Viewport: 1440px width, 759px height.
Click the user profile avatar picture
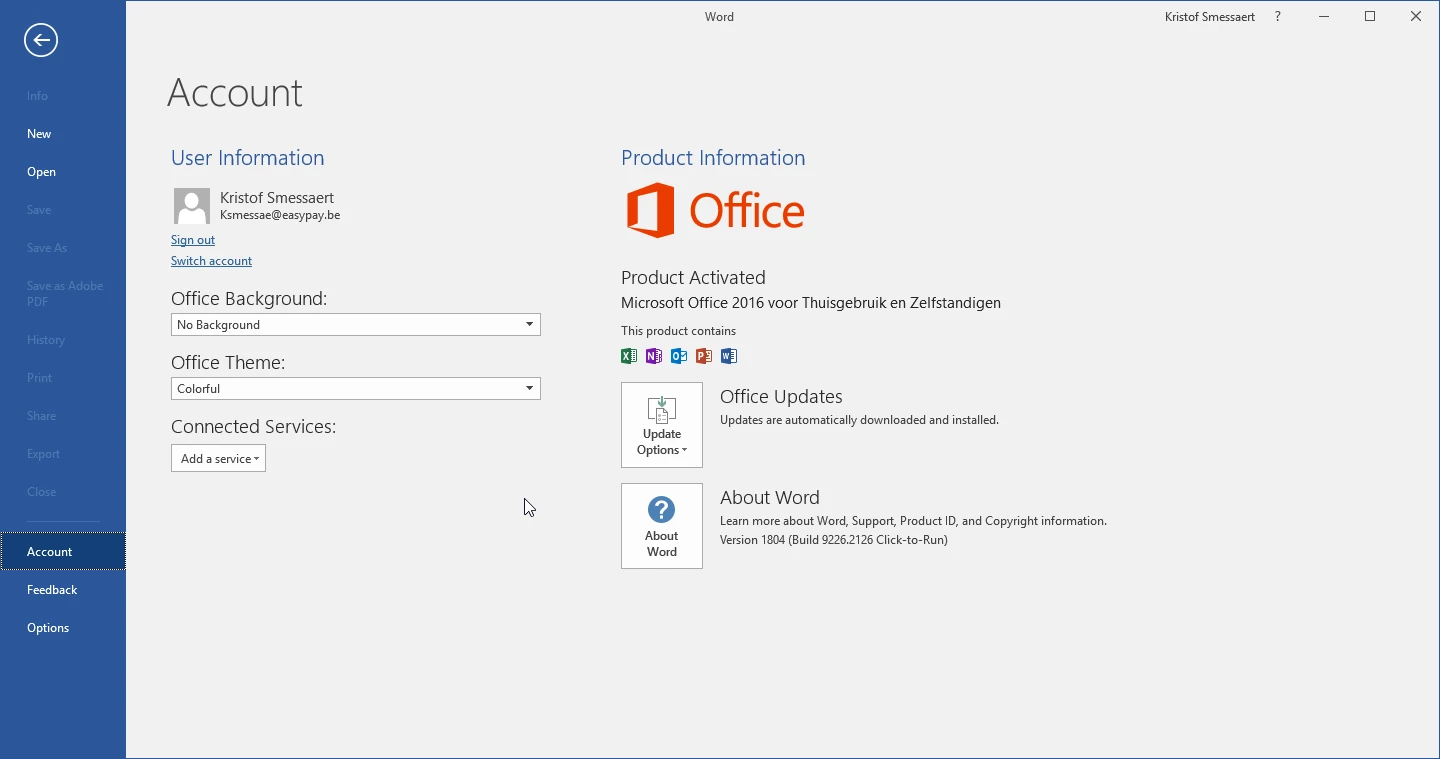pos(192,206)
